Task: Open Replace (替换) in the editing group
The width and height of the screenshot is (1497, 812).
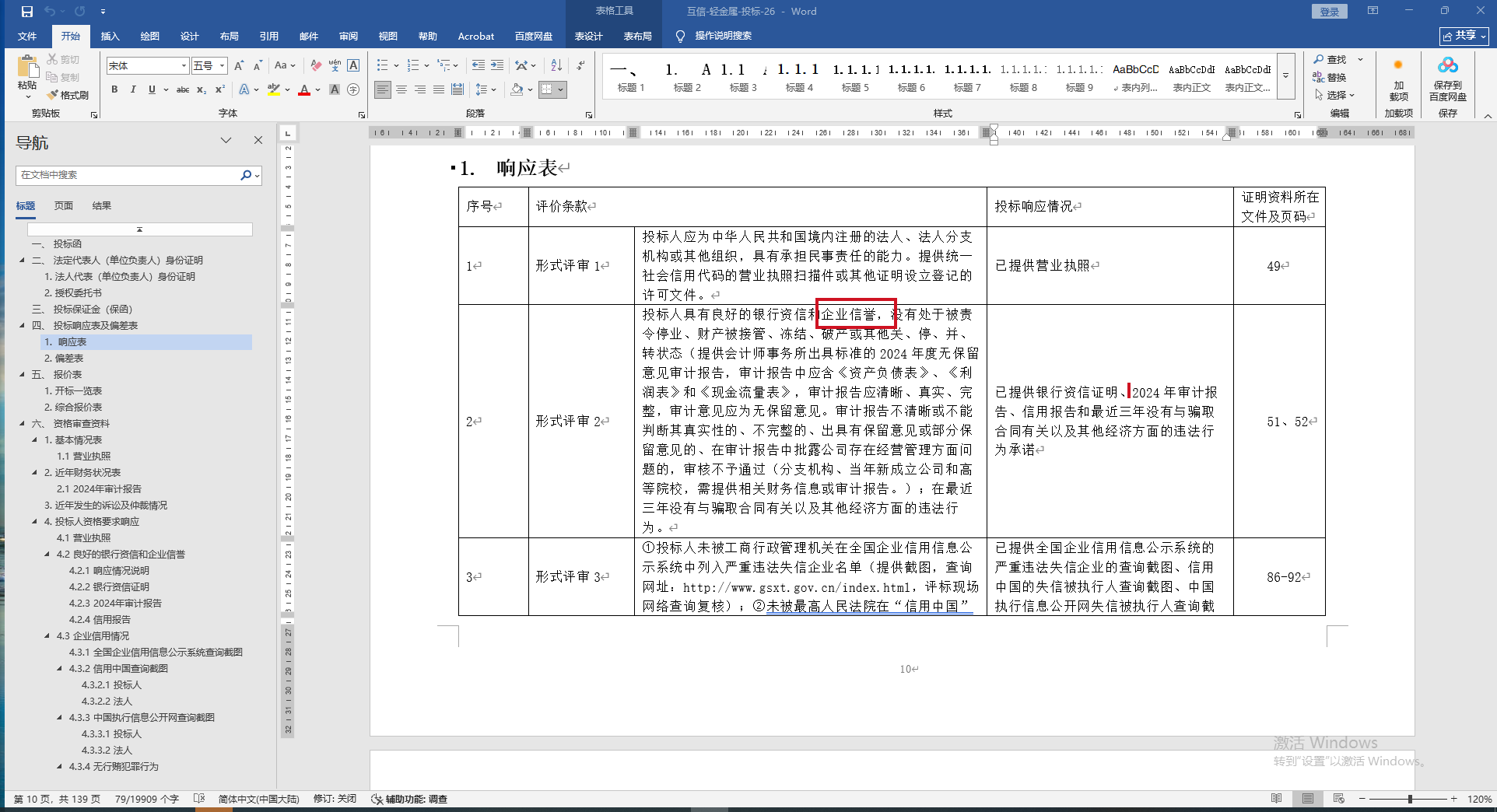Action: (1330, 77)
